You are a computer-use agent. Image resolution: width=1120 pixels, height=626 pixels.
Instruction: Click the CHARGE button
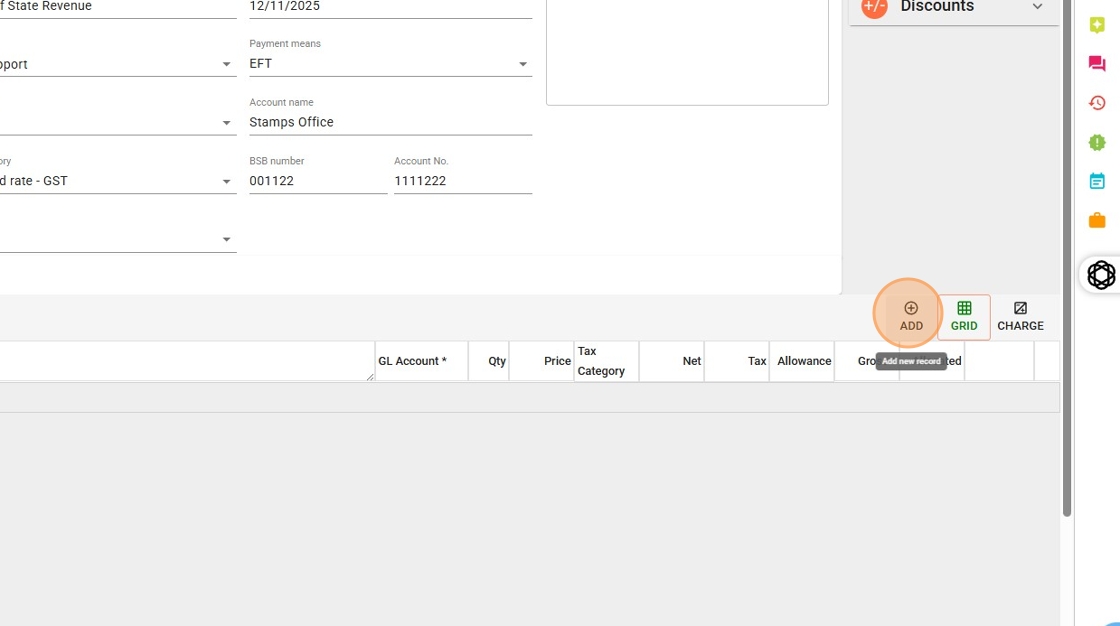click(1020, 316)
